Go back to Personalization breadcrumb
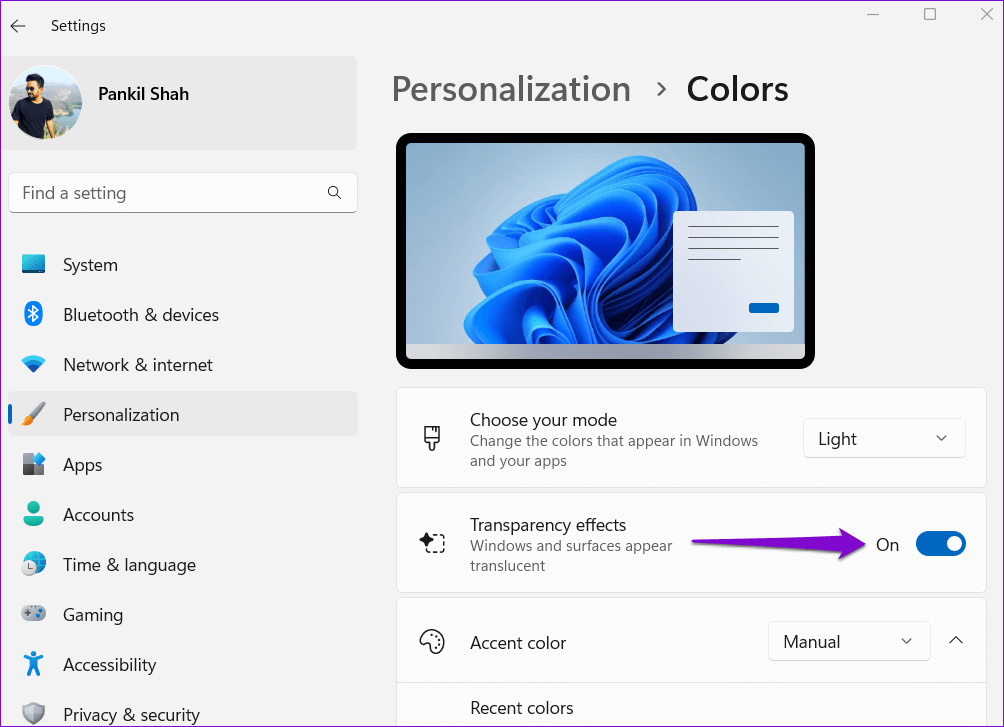This screenshot has height=727, width=1004. pyautogui.click(x=511, y=90)
